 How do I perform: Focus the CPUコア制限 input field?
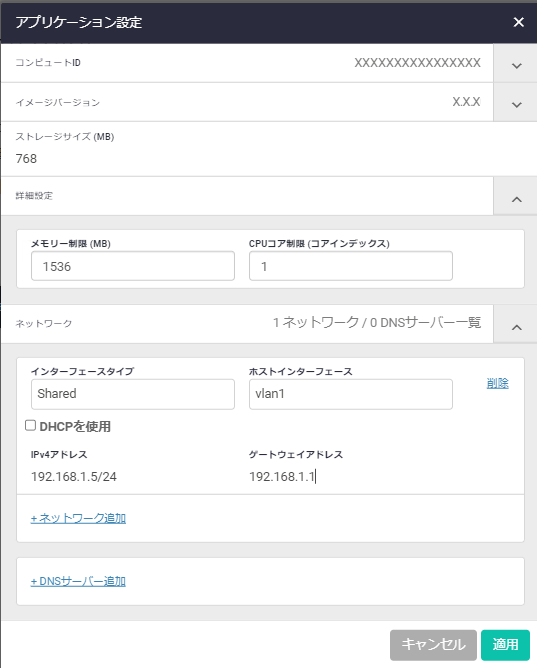click(x=350, y=266)
